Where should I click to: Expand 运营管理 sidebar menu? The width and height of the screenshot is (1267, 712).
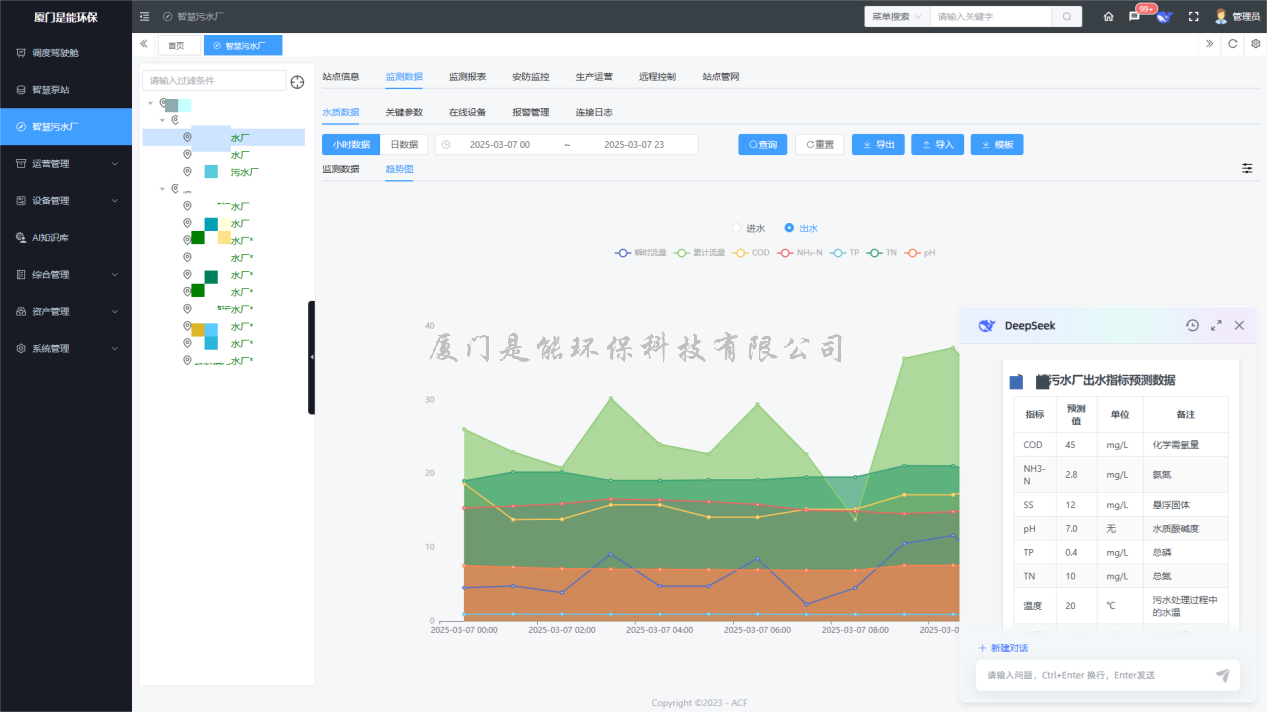point(66,164)
